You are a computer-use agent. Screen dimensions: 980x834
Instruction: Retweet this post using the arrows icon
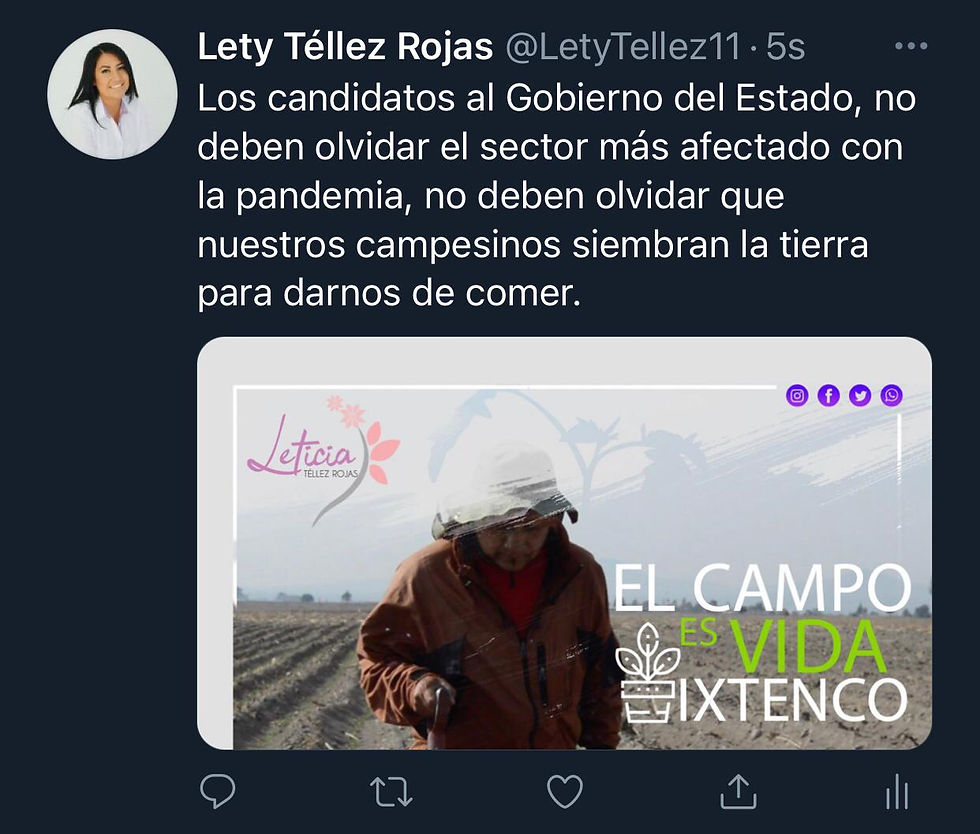391,791
